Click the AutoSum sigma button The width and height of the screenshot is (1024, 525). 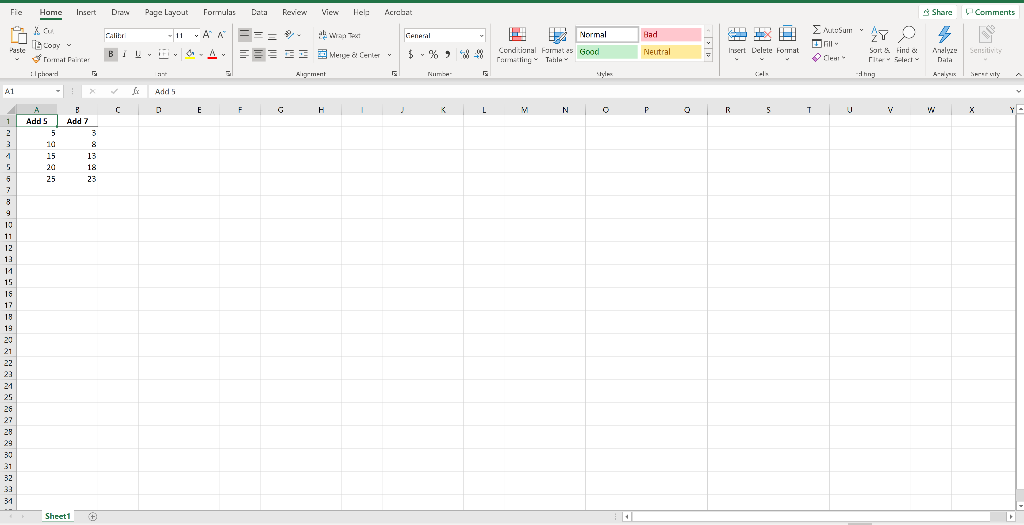834,30
